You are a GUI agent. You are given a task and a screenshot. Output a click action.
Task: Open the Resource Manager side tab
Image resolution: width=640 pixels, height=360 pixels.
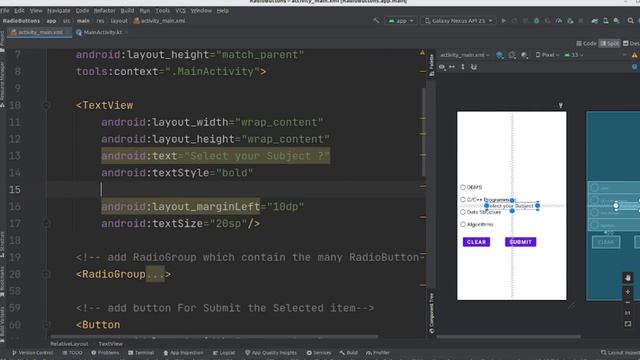coord(2,84)
